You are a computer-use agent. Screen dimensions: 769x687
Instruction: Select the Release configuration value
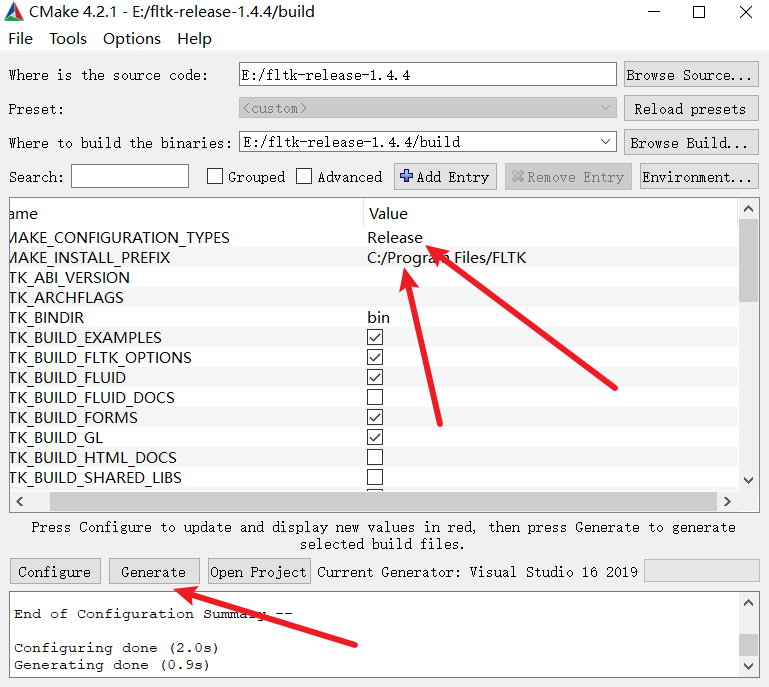395,237
